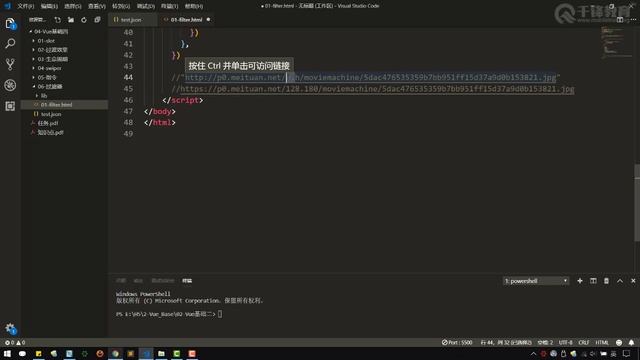This screenshot has height=360, width=640.
Task: Open the Explorer view in activity bar
Action: coord(10,24)
